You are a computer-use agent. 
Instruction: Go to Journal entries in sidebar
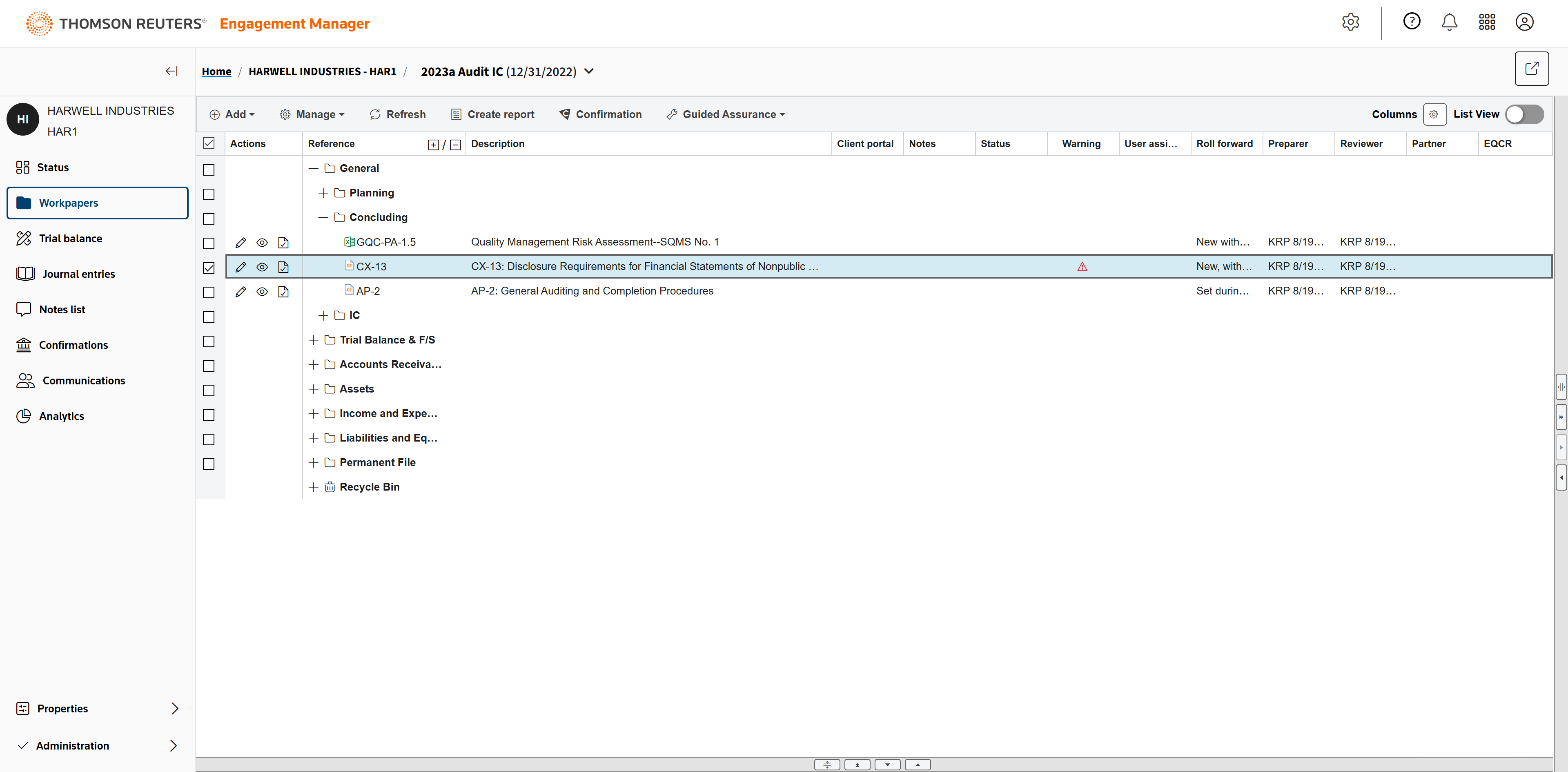(78, 274)
